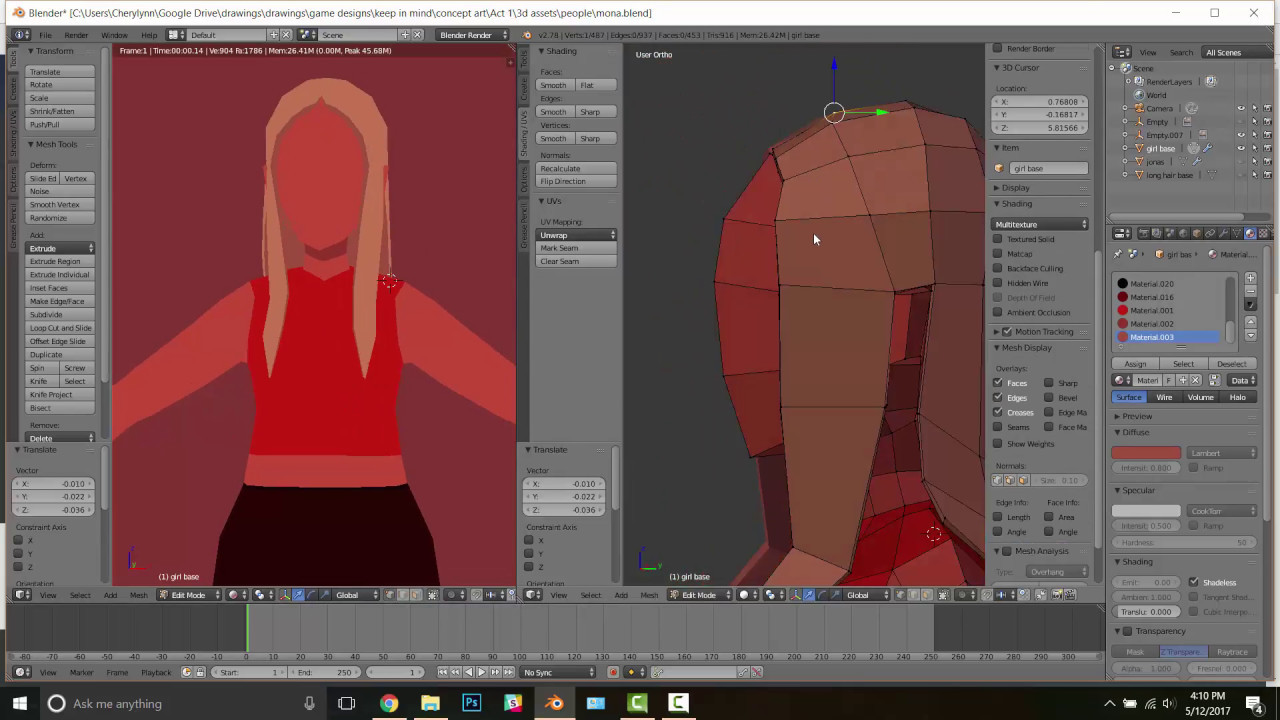This screenshot has width=1280, height=720.
Task: Open the Multitexture shading dropdown
Action: coord(1040,224)
